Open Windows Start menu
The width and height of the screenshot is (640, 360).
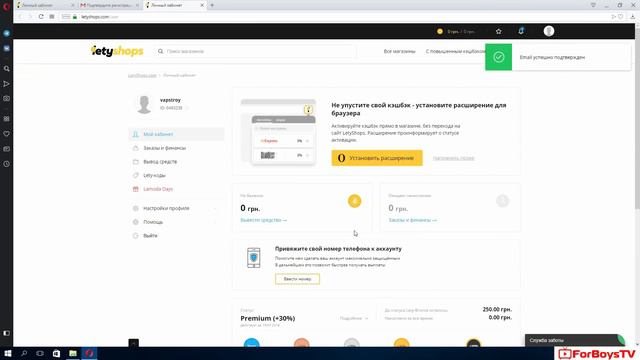8,353
